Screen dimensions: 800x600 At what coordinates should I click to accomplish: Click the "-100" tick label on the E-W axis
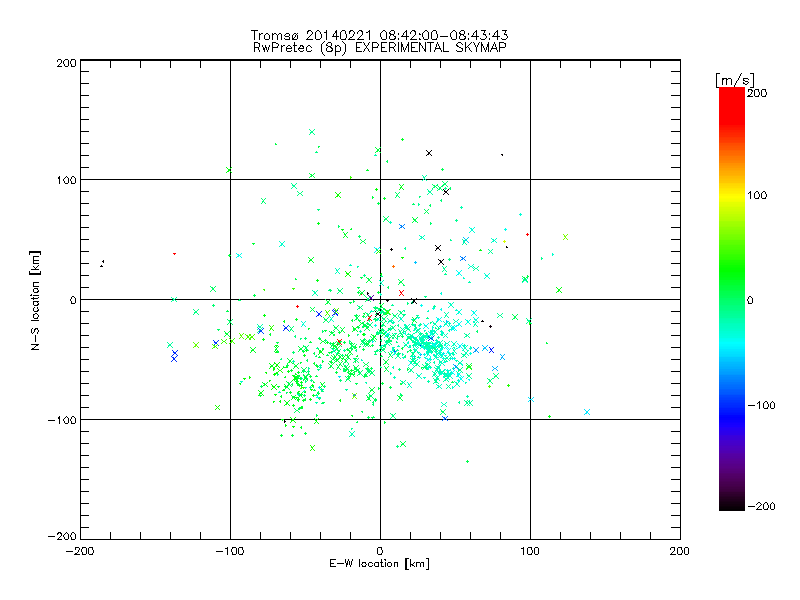click(x=230, y=551)
